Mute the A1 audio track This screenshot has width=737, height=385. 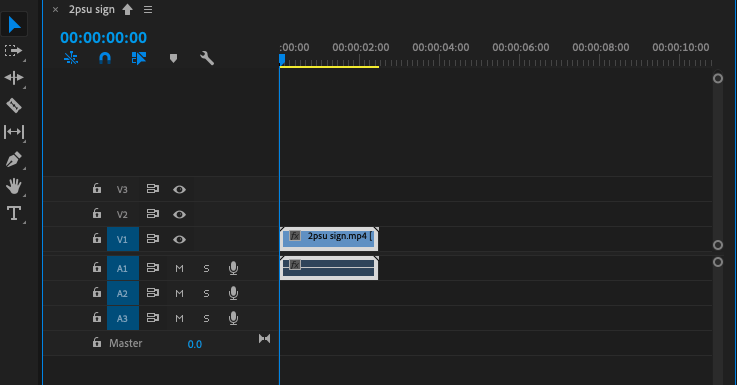coord(179,268)
